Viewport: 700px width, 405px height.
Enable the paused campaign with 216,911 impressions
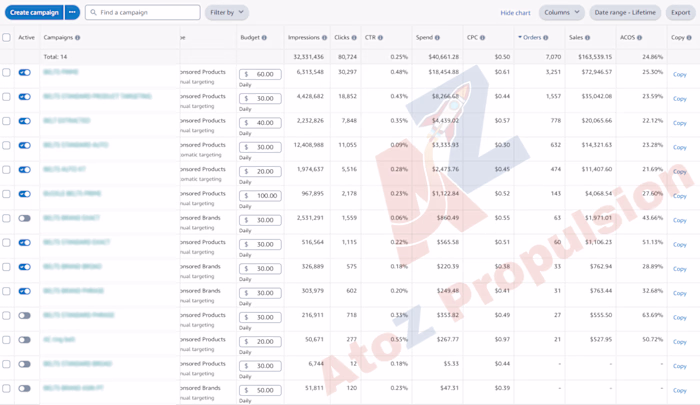click(x=25, y=316)
